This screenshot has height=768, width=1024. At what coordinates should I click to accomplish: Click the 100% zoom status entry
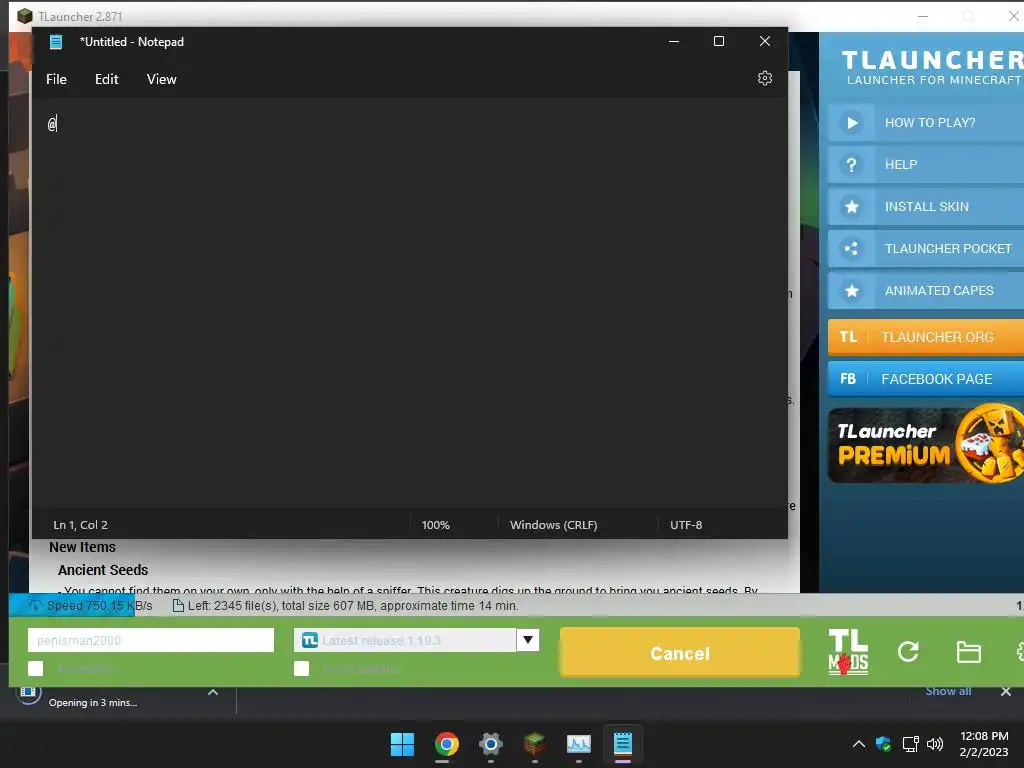click(x=436, y=525)
